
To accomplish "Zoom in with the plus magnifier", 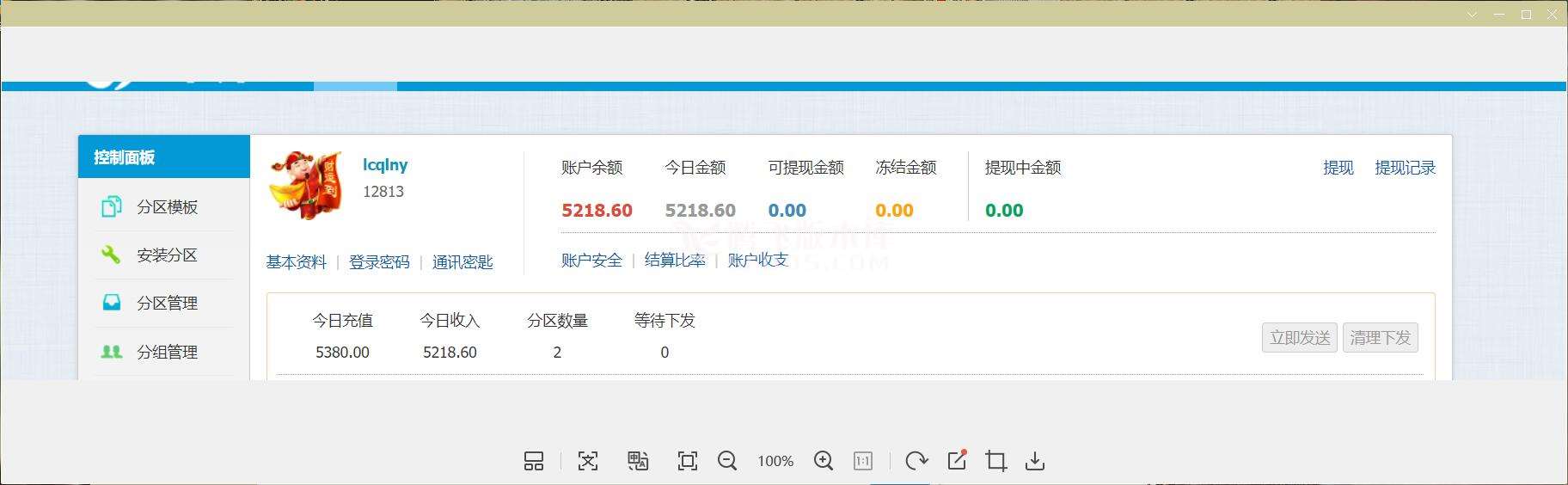I will point(824,462).
